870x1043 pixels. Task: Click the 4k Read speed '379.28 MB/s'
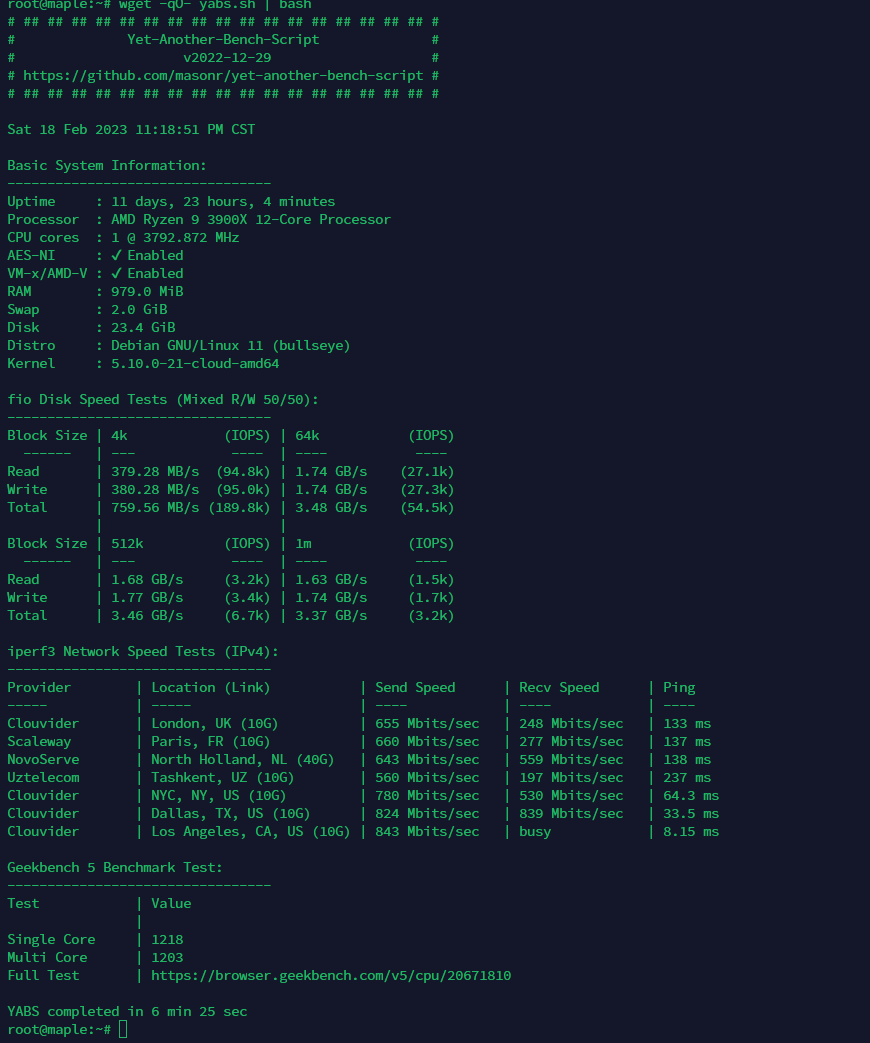(x=155, y=472)
